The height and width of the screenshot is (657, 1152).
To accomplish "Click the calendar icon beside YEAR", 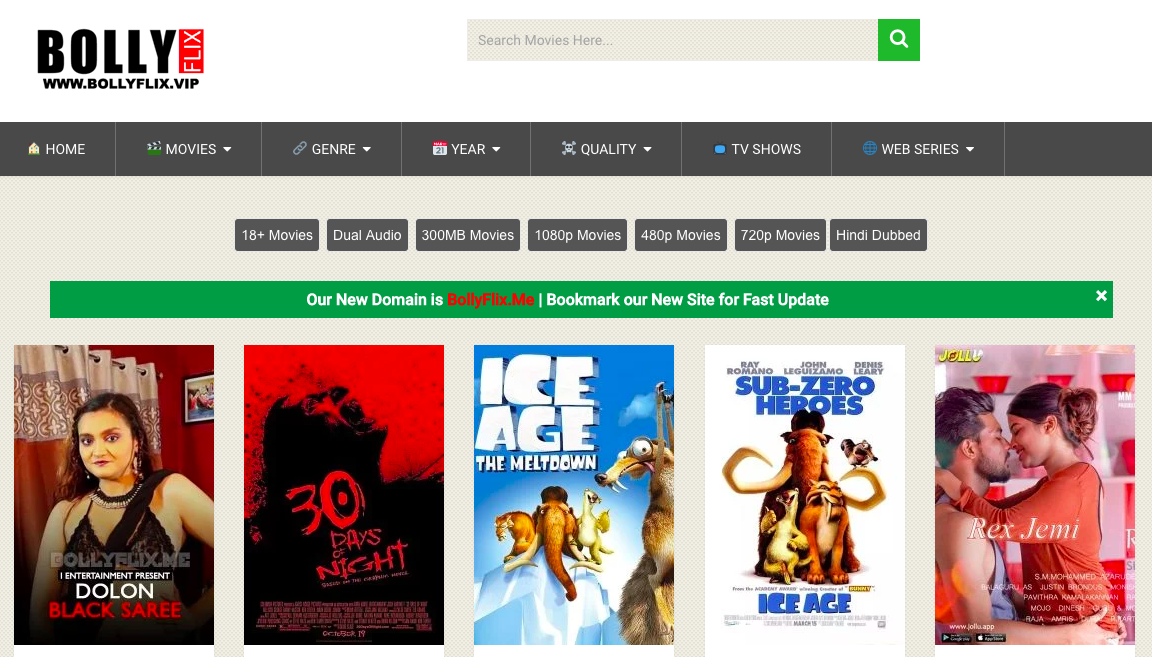I will point(439,149).
